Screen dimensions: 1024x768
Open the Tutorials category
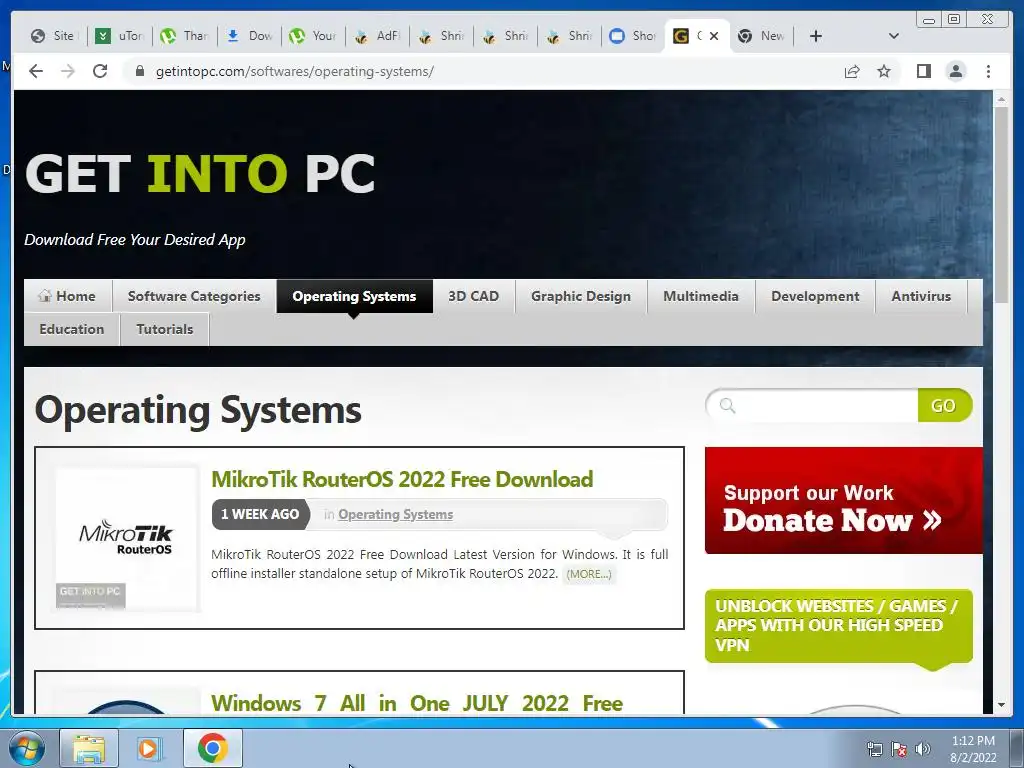[165, 329]
